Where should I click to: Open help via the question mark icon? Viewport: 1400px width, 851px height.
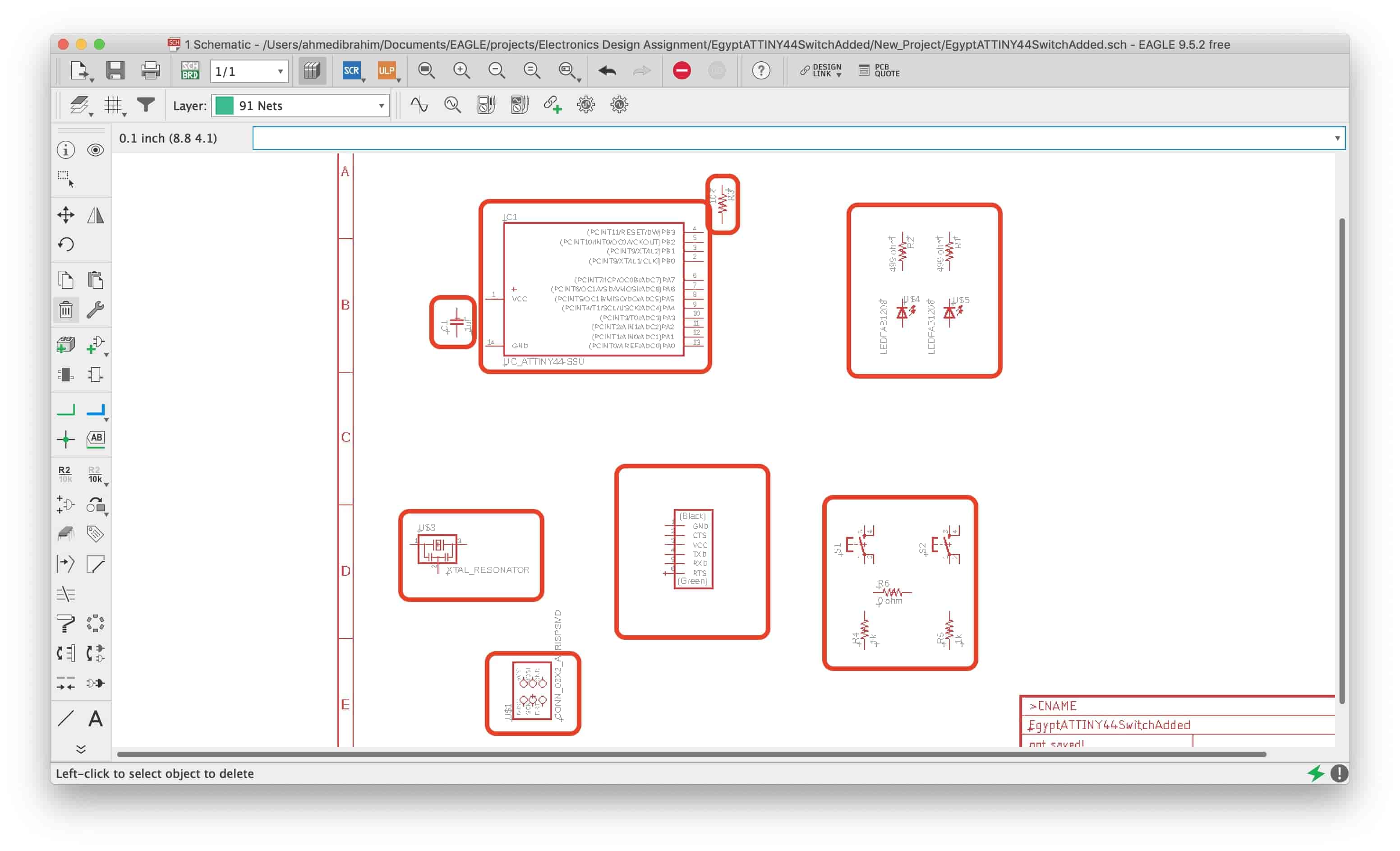click(x=761, y=70)
